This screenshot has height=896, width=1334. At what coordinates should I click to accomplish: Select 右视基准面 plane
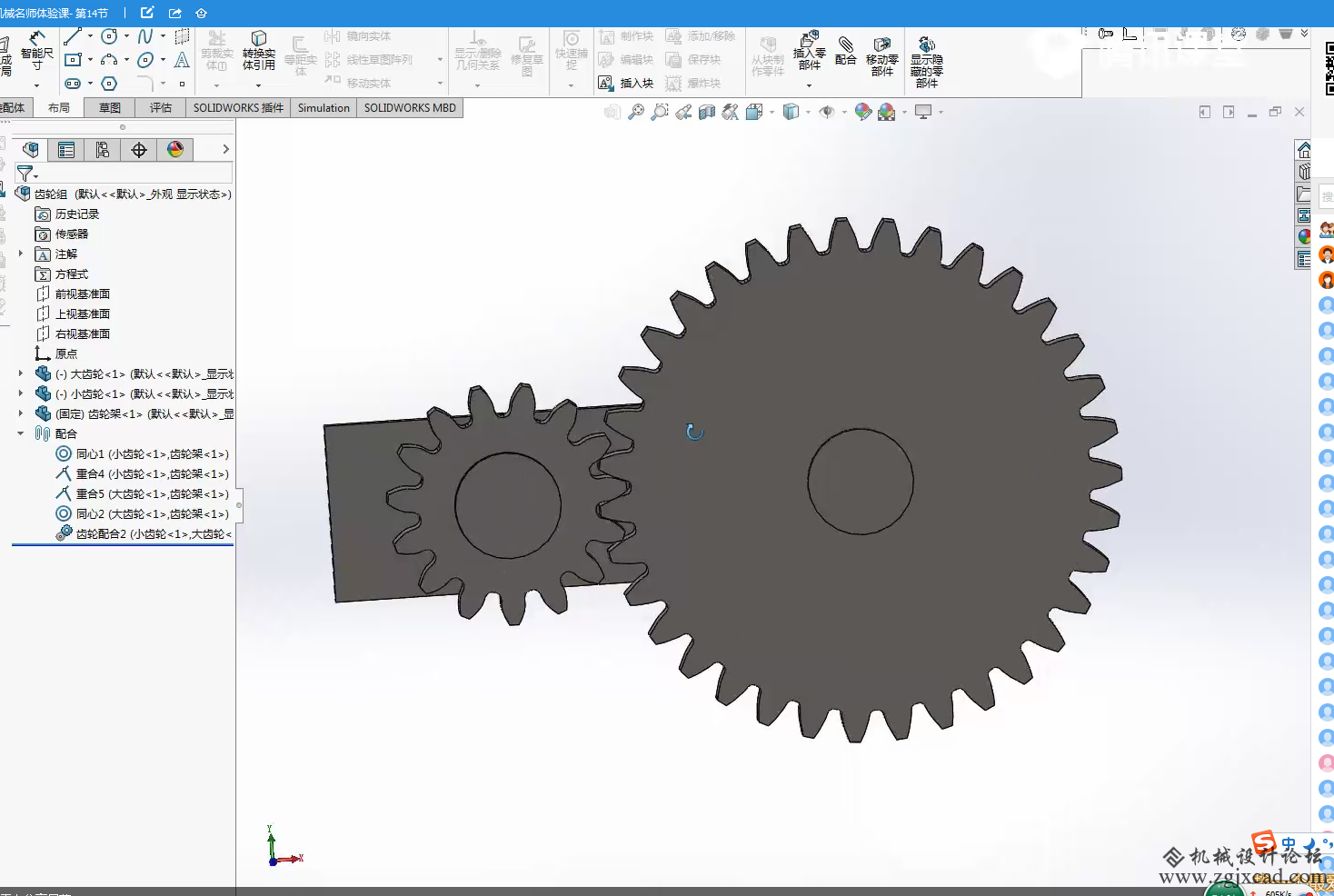click(x=83, y=334)
